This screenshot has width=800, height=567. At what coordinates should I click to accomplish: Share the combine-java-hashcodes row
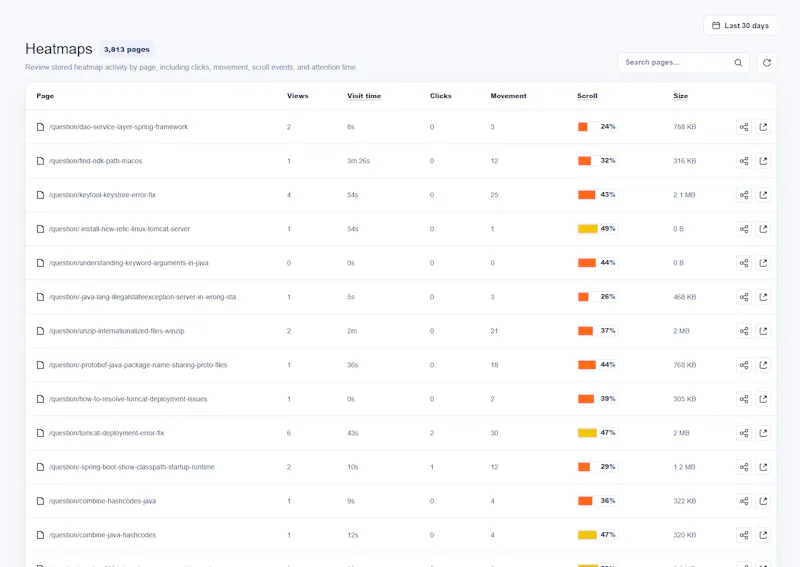(x=744, y=535)
